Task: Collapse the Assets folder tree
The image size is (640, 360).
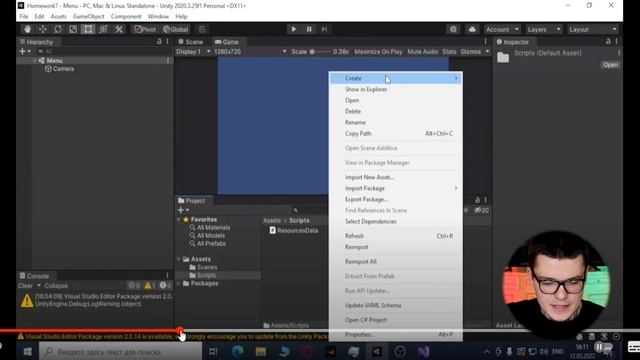Action: pos(179,259)
